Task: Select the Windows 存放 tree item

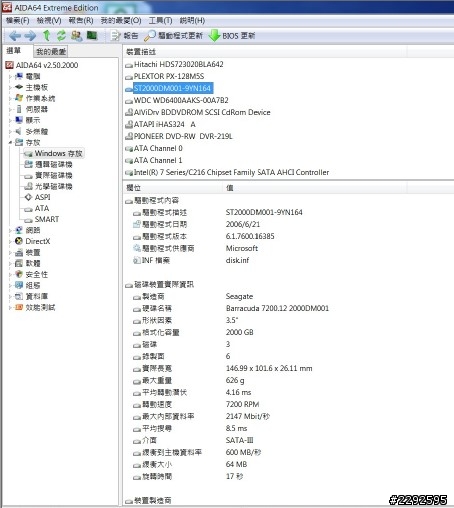Action: 58,153
